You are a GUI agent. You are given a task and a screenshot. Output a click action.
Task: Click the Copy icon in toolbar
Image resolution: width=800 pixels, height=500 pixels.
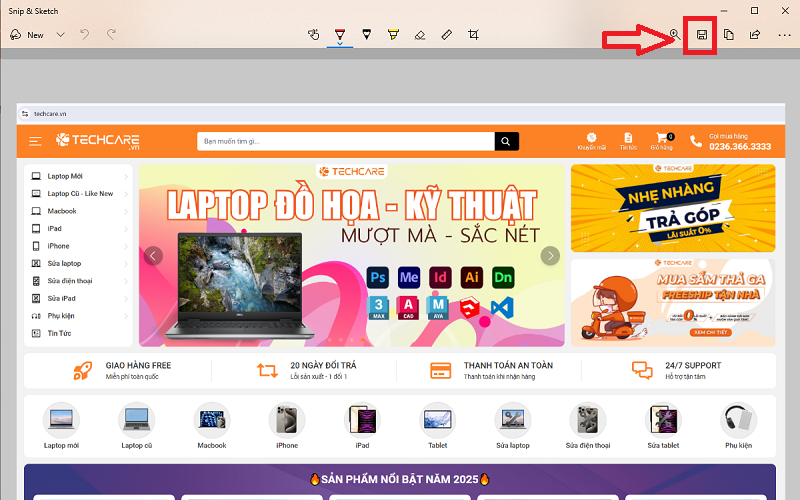click(729, 35)
